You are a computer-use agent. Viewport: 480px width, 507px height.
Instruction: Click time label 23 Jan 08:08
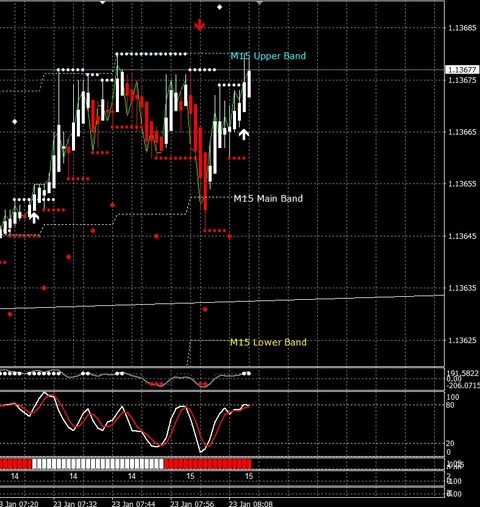coord(251,503)
